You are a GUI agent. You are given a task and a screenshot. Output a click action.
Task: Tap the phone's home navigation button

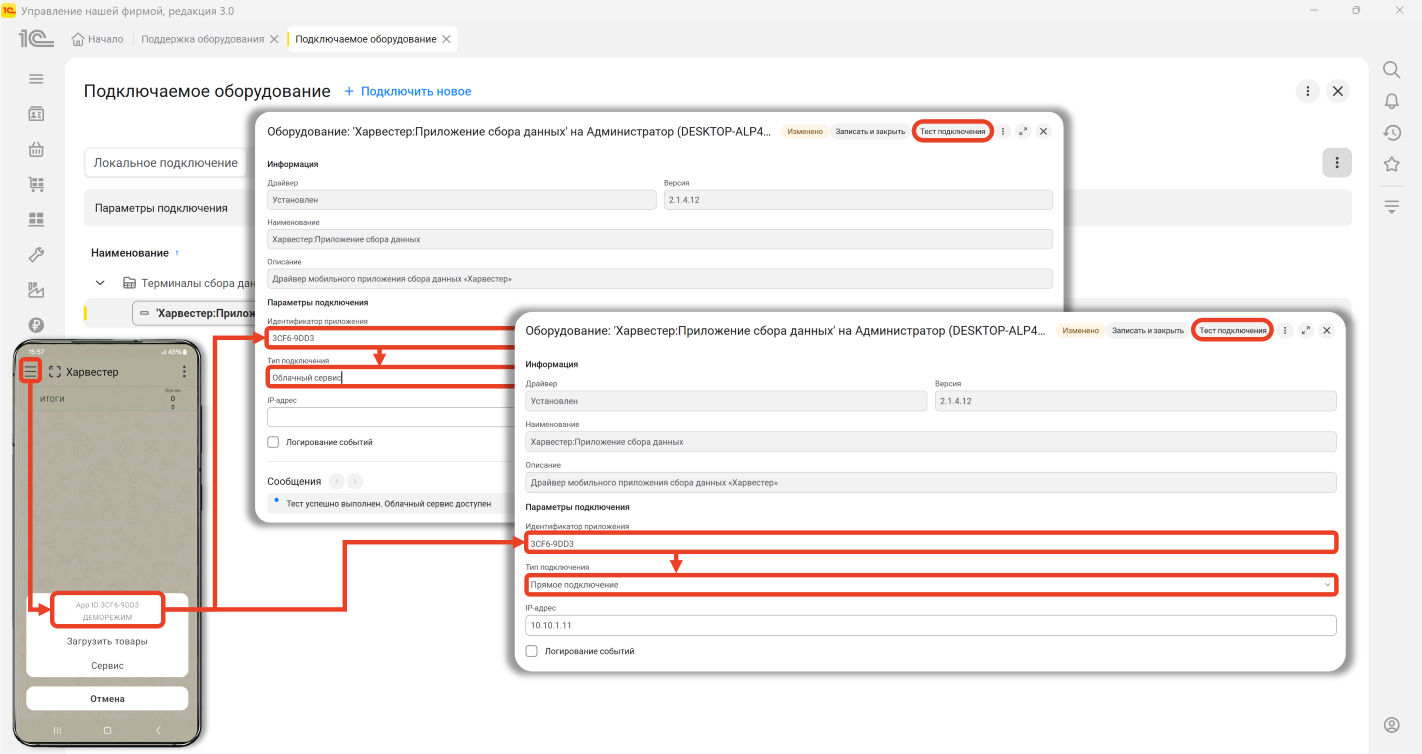point(107,731)
